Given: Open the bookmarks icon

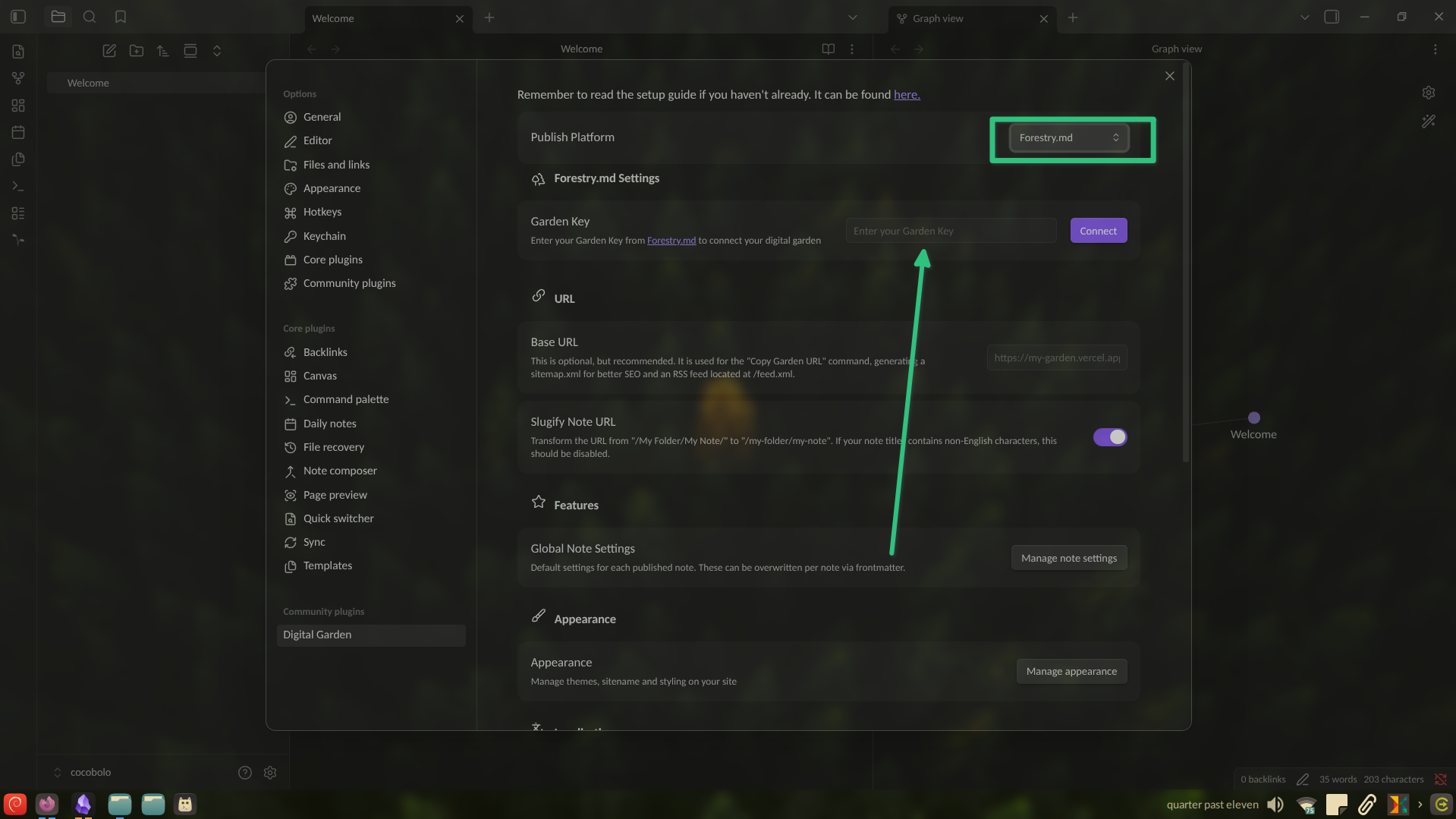Looking at the screenshot, I should pos(121,17).
